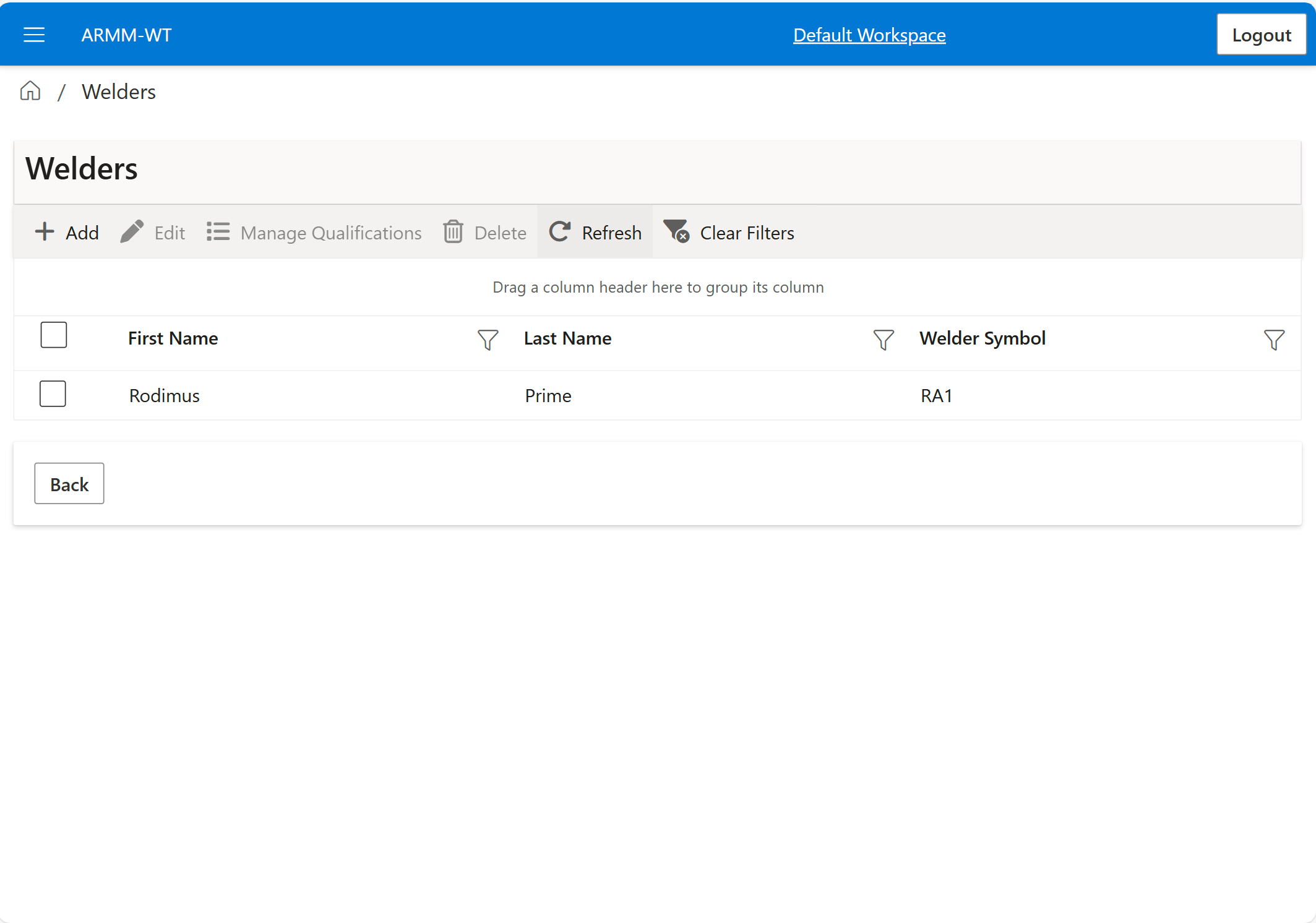The image size is (1316, 923).
Task: Open the First Name column filter
Action: (x=488, y=340)
